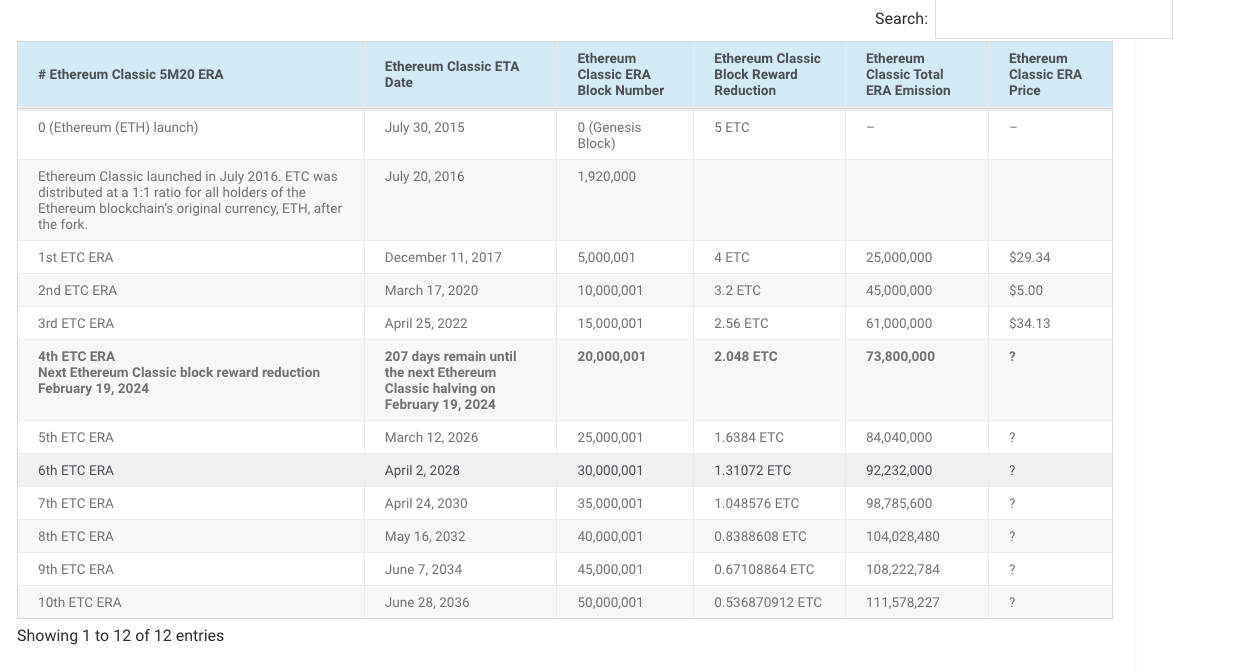Select the '98,785,600' emission cell
The image size is (1254, 670).
click(917, 503)
